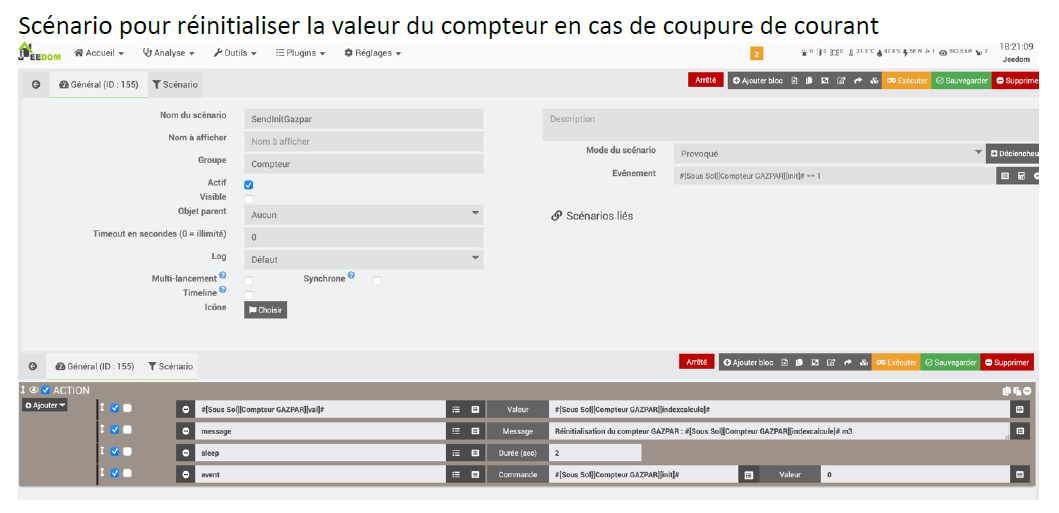Open the Réglages menu

[372, 53]
